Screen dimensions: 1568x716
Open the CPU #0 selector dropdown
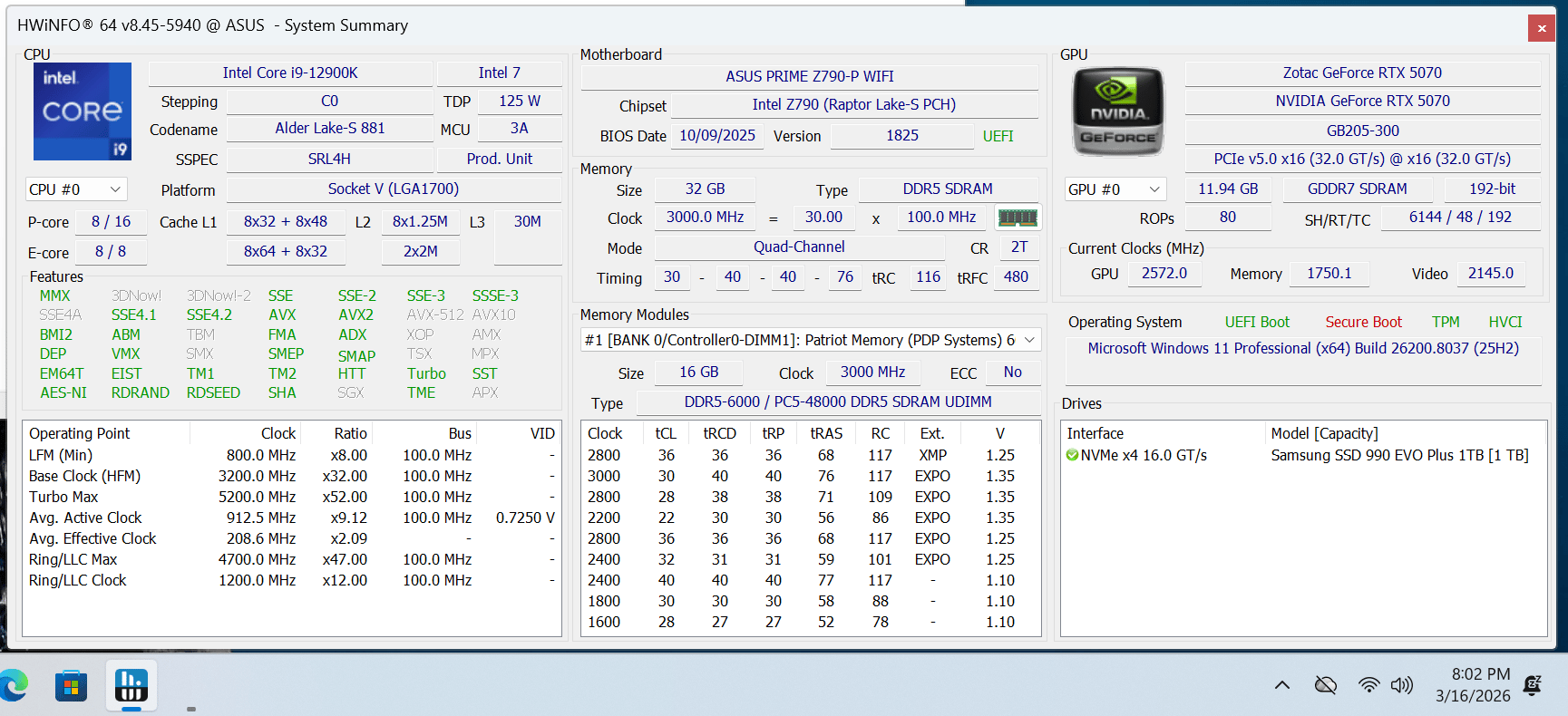[x=76, y=189]
